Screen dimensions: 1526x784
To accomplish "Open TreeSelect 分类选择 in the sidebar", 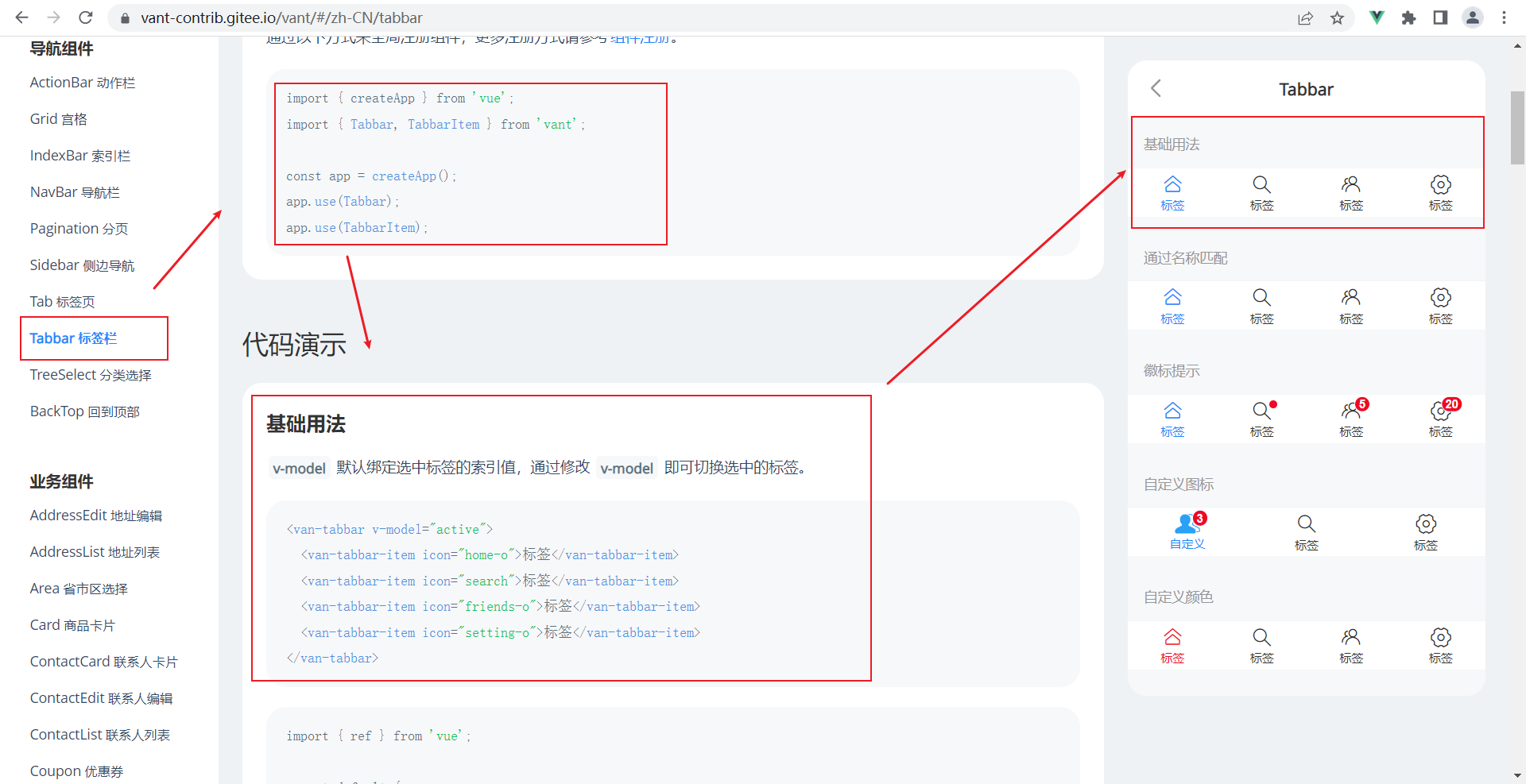I will pyautogui.click(x=91, y=375).
